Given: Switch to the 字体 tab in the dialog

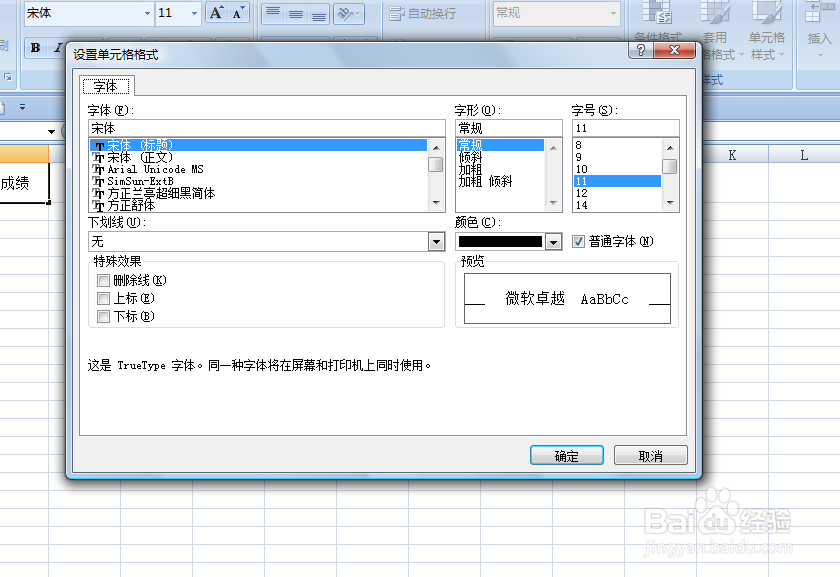Looking at the screenshot, I should [x=106, y=87].
